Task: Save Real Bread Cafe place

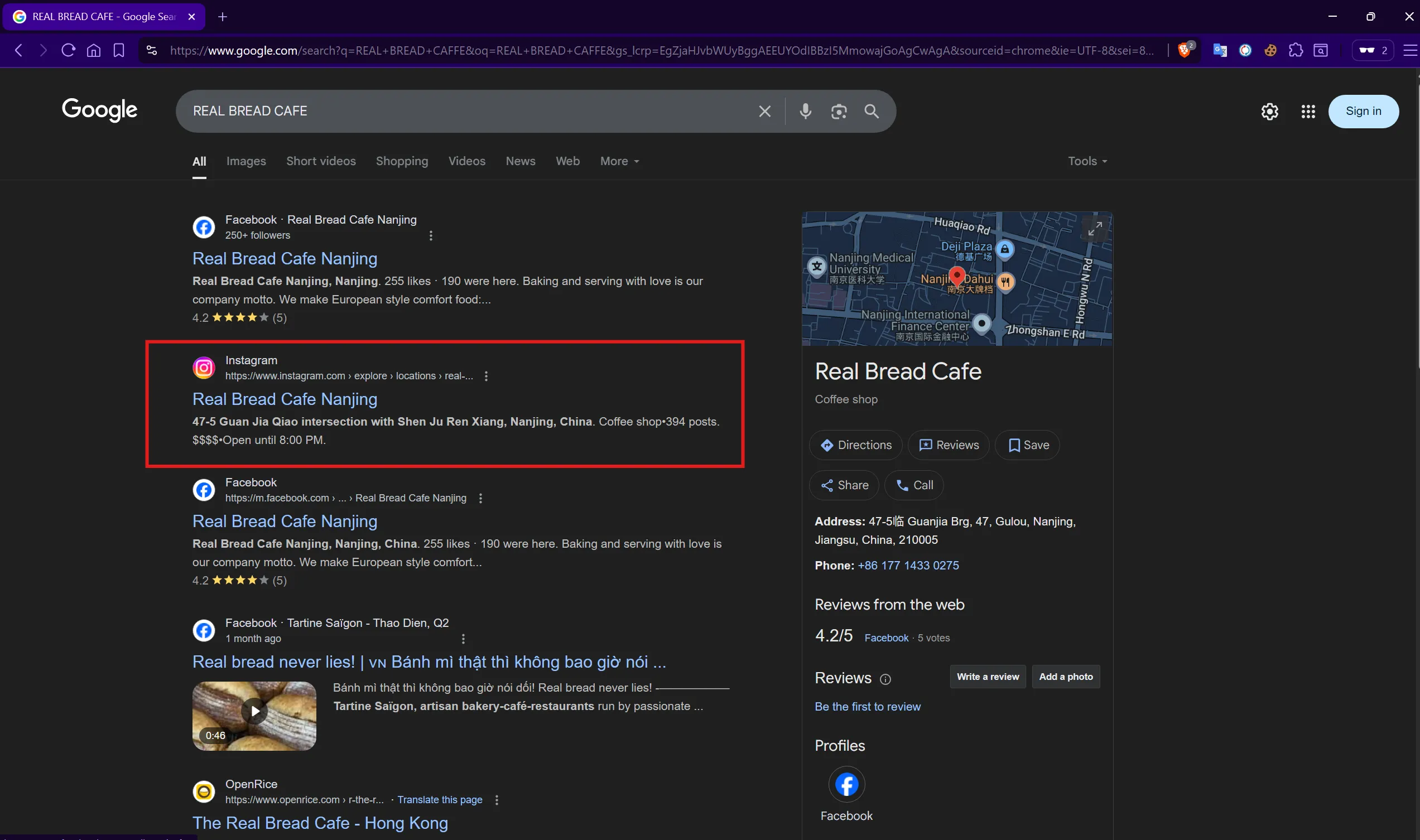Action: coord(1028,445)
